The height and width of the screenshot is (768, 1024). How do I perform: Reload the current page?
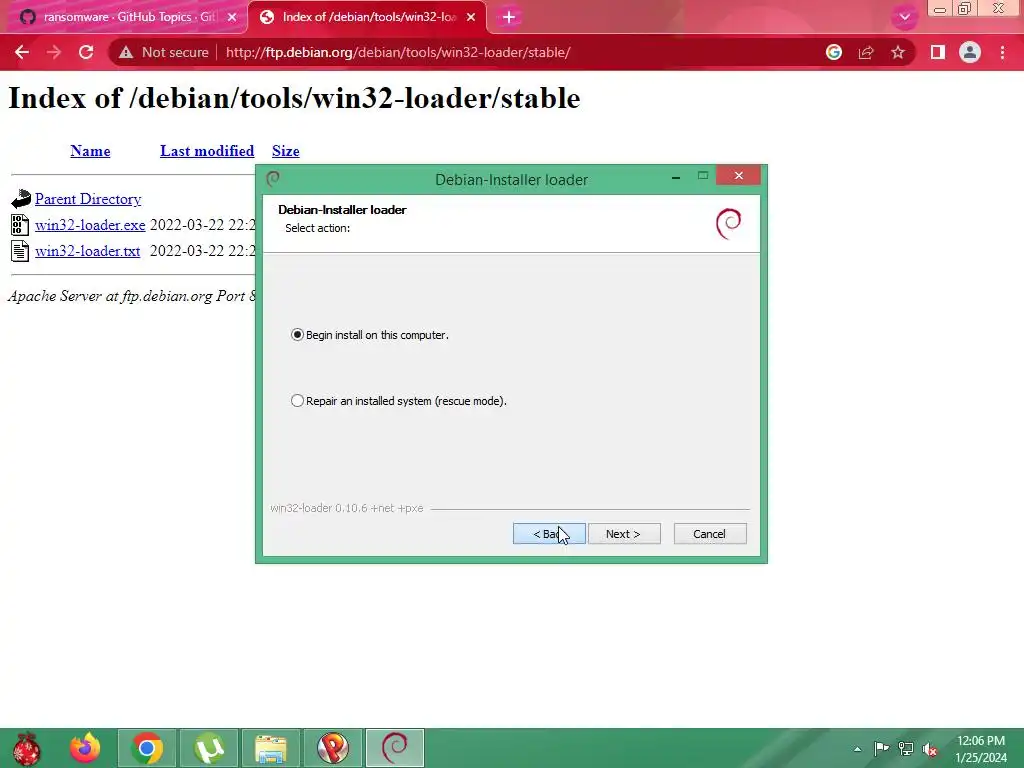point(86,52)
